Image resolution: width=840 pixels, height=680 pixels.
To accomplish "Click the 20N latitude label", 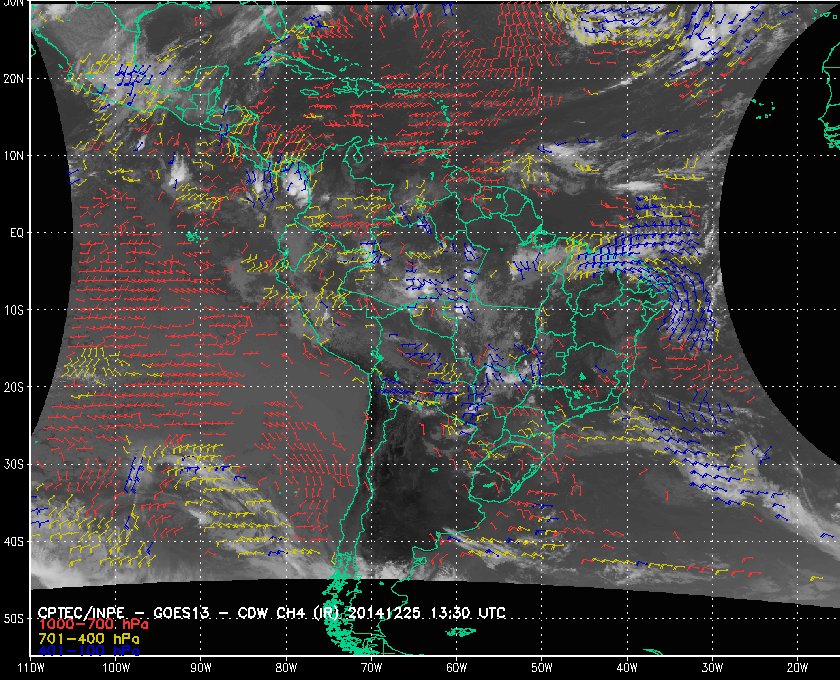I will click(14, 79).
